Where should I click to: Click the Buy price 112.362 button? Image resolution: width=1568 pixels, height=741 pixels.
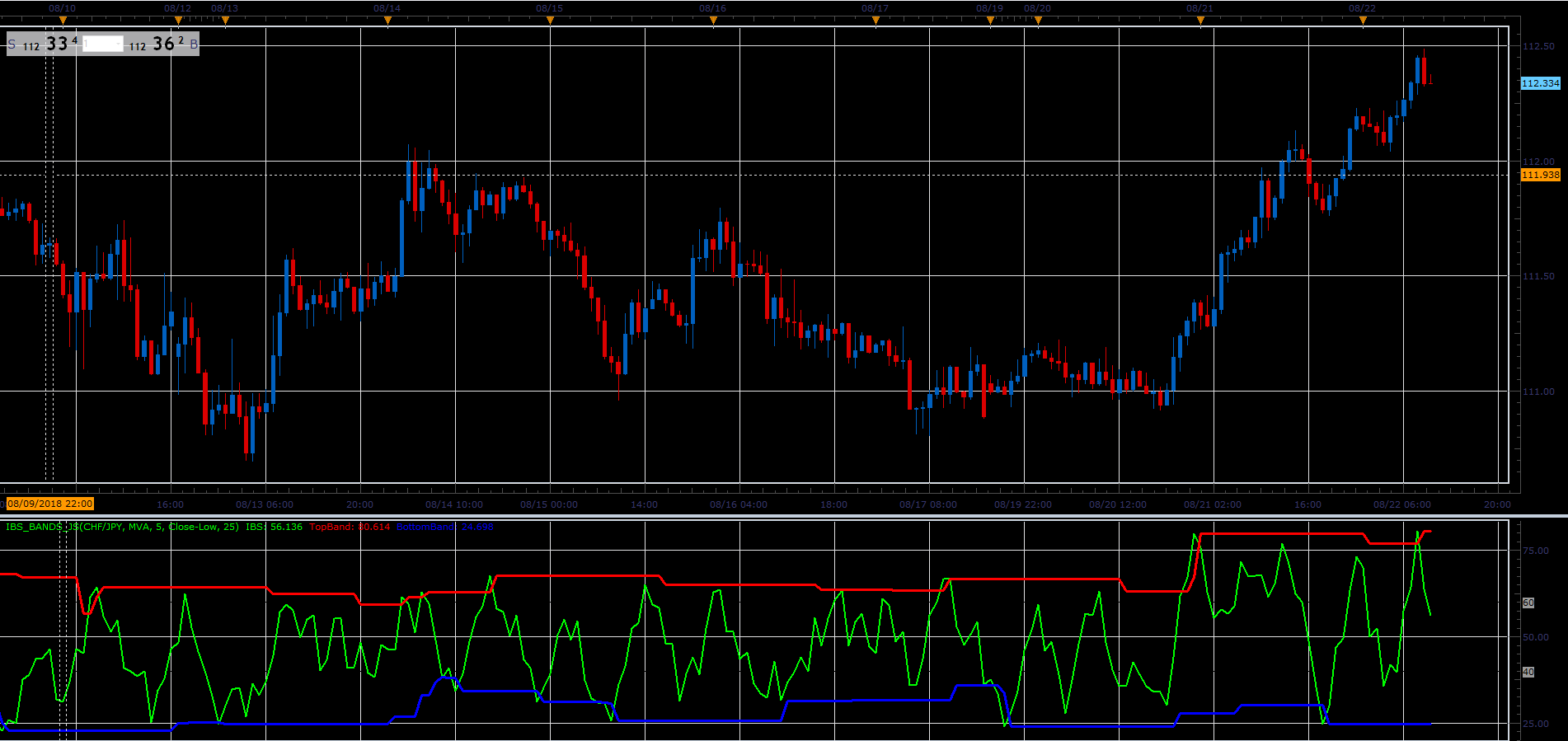(x=163, y=45)
